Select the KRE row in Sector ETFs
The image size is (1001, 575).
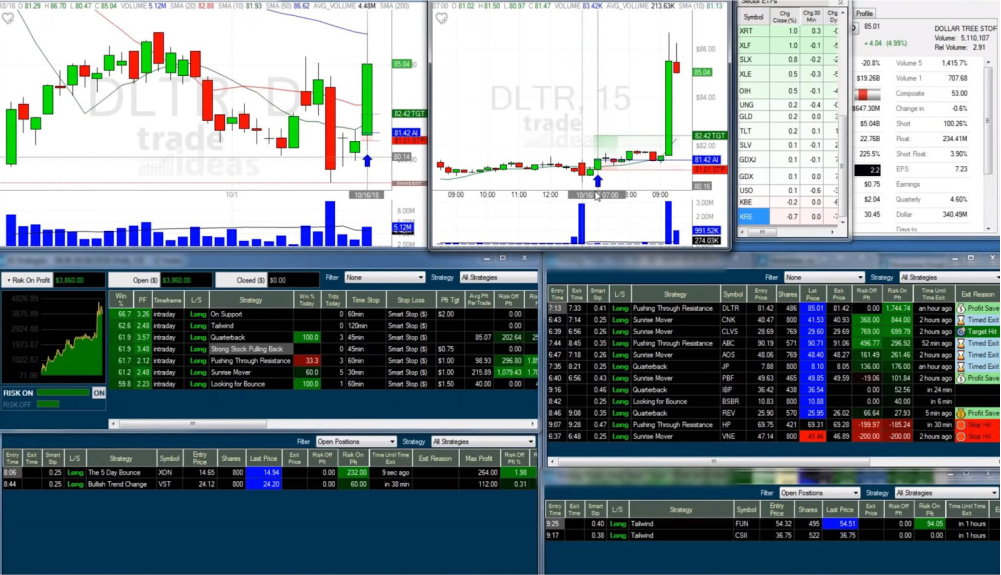tap(752, 216)
